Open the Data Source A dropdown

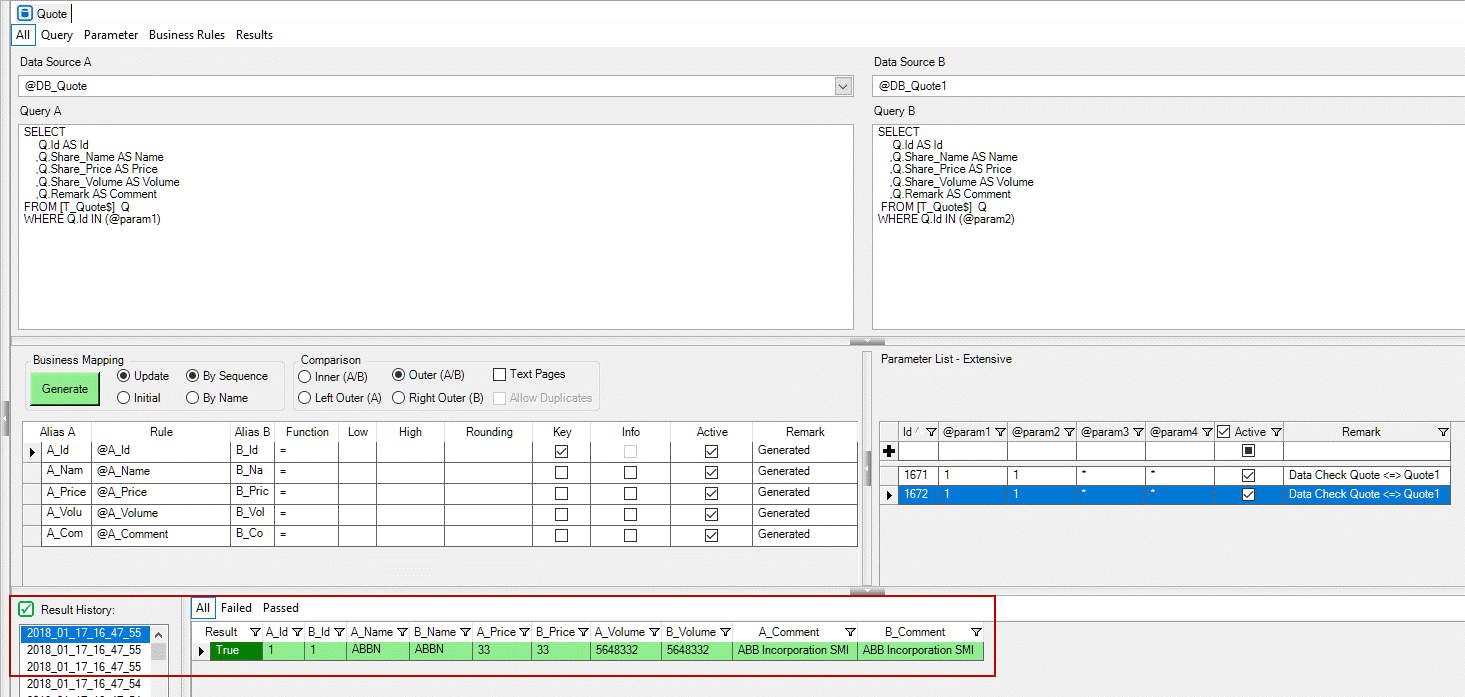[x=843, y=86]
